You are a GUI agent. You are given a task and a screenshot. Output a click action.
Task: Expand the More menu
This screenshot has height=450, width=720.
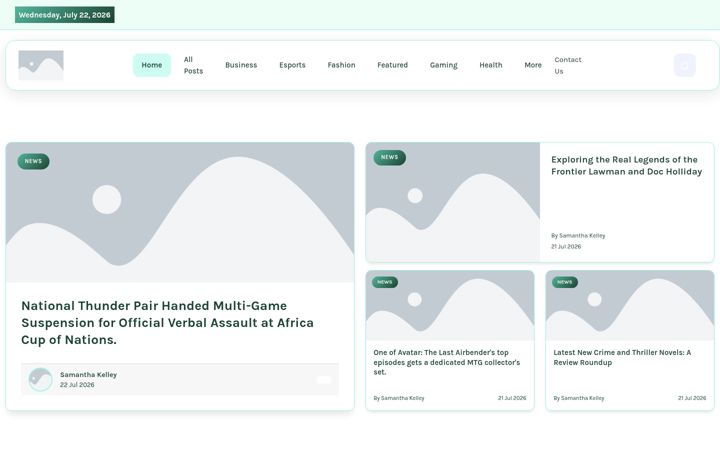[x=533, y=65]
